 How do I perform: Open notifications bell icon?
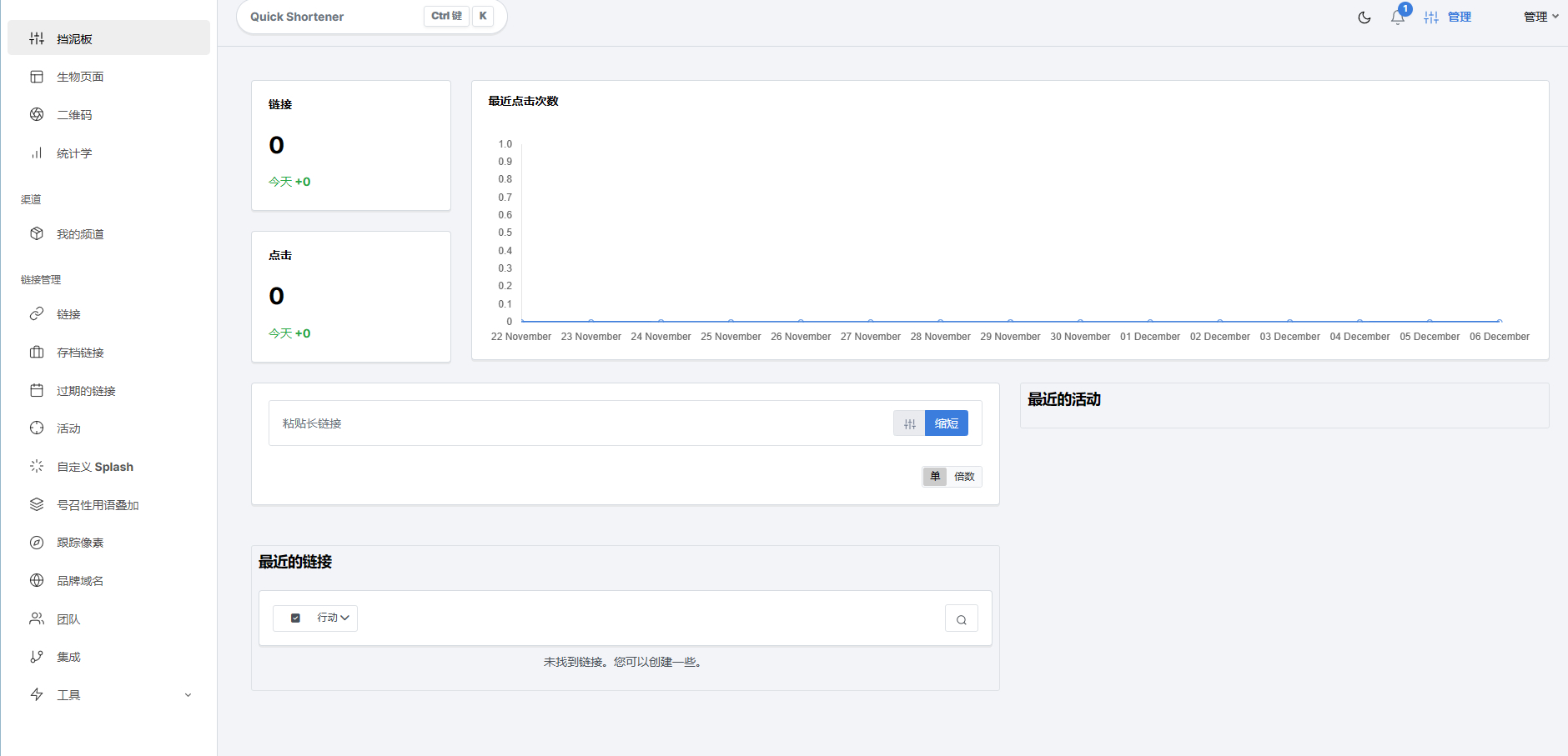[x=1398, y=18]
